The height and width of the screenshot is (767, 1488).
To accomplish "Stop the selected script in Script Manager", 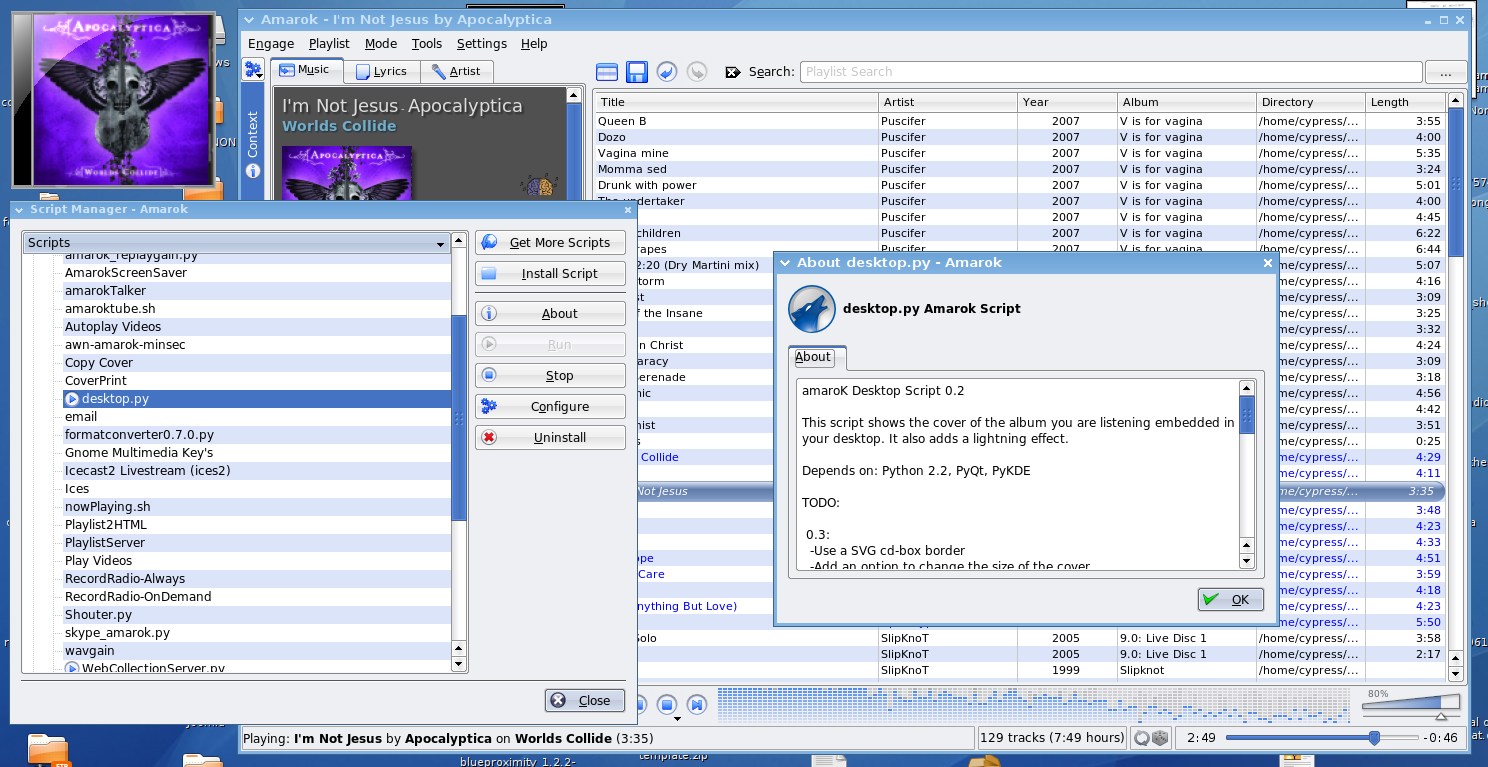I will 550,376.
